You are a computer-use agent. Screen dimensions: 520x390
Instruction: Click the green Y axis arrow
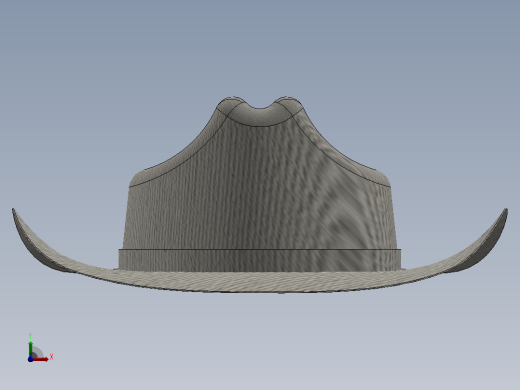31,348
